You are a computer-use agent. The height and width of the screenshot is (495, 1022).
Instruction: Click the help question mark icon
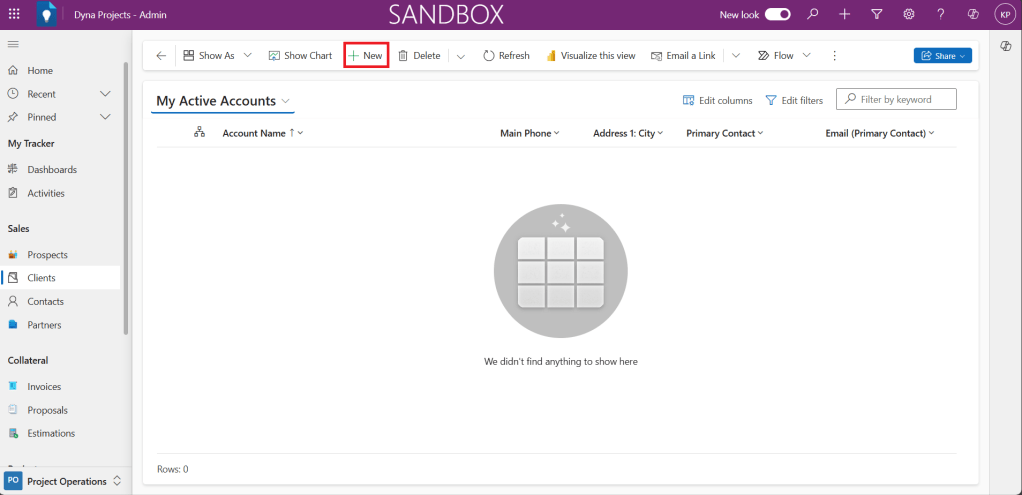click(940, 14)
